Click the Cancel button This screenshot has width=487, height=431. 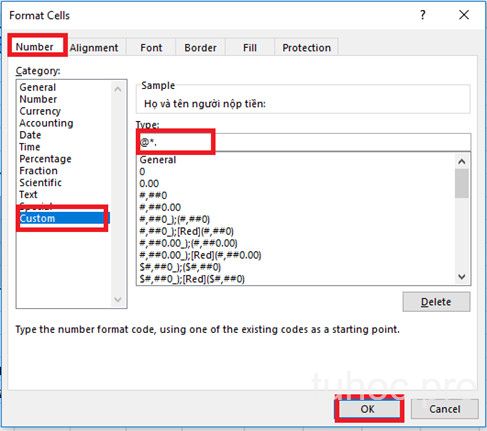pyautogui.click(x=445, y=409)
